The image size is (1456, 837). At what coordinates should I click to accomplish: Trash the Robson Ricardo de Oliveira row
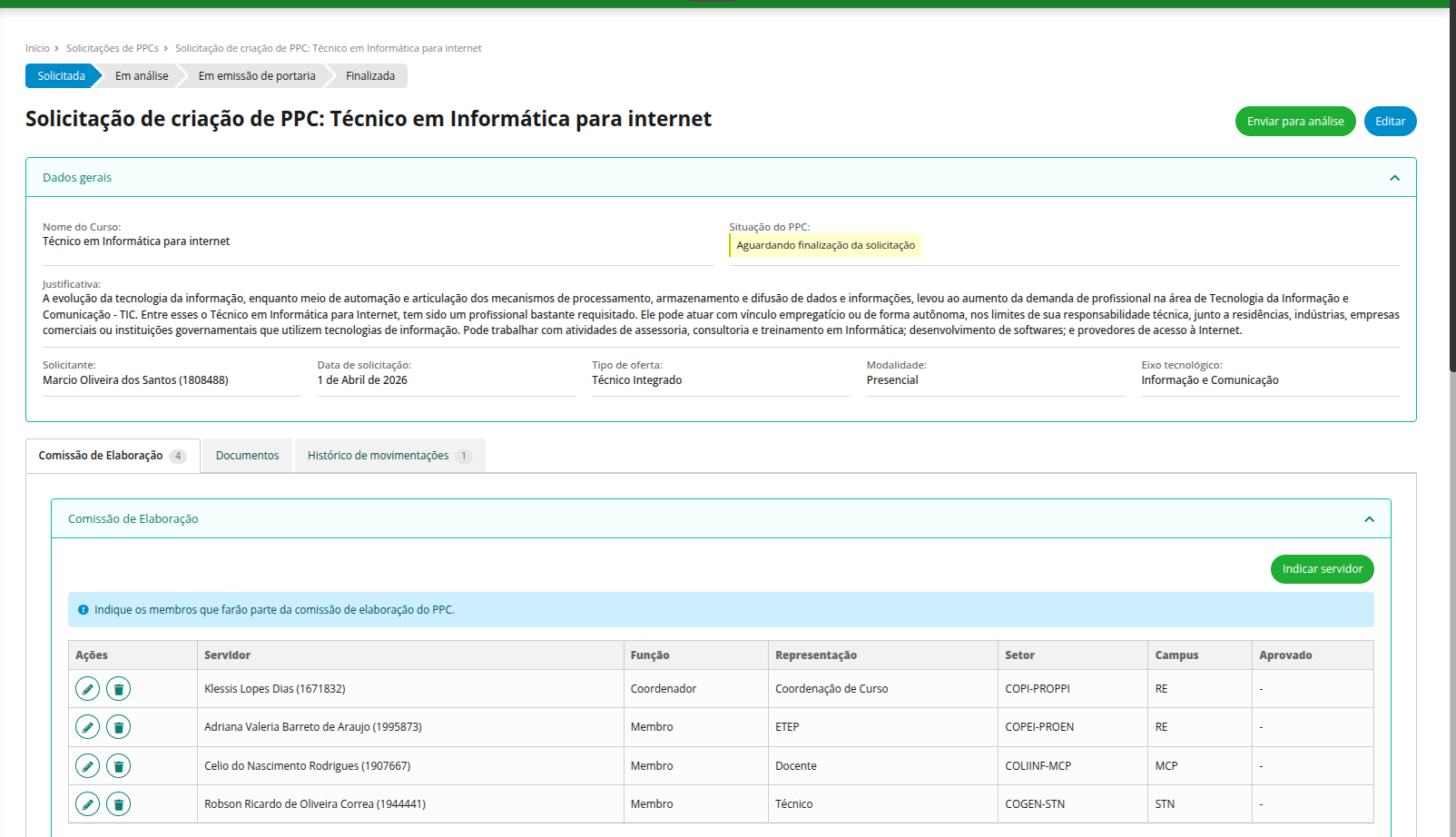119,804
